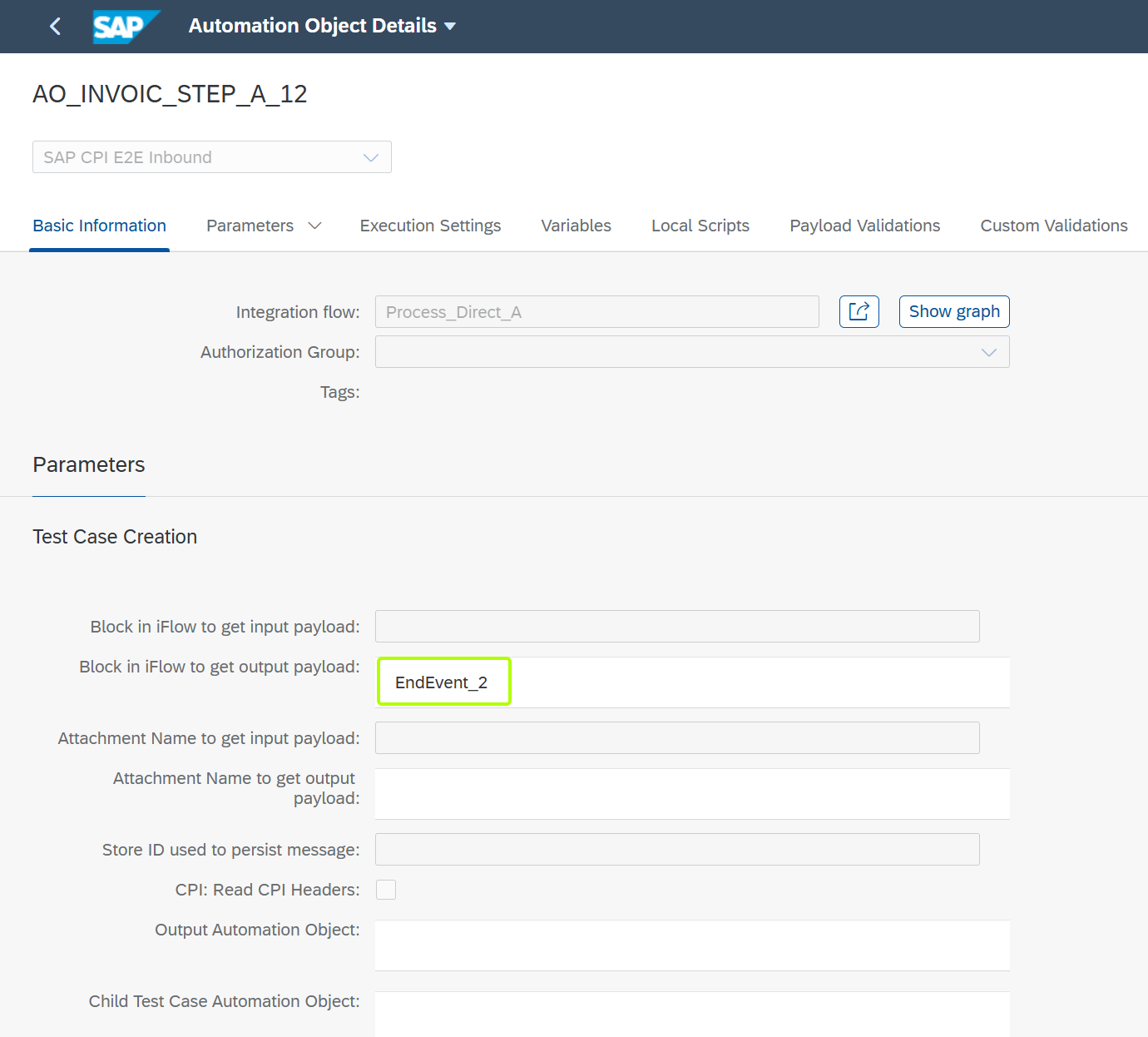
Task: Click the Show graph button
Action: click(954, 312)
